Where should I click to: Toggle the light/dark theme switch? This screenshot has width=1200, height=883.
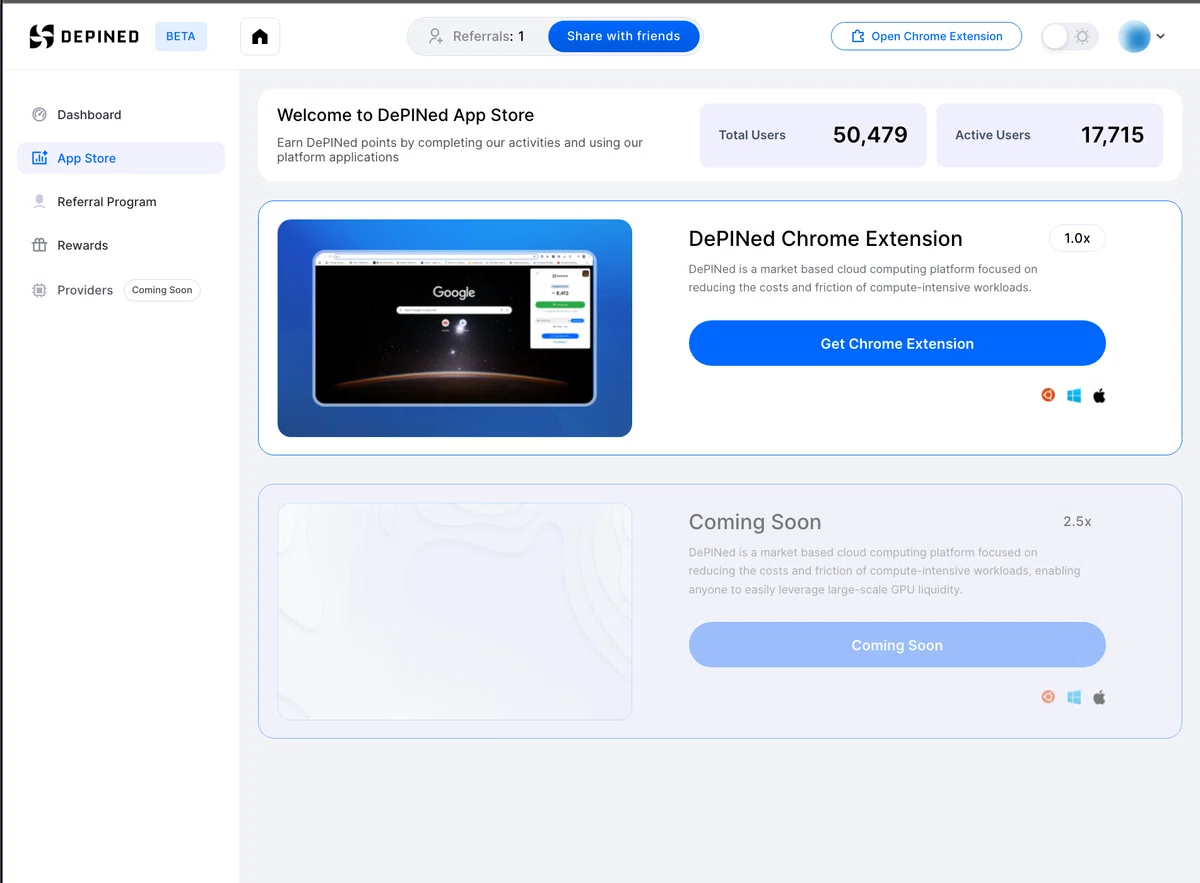(x=1070, y=37)
